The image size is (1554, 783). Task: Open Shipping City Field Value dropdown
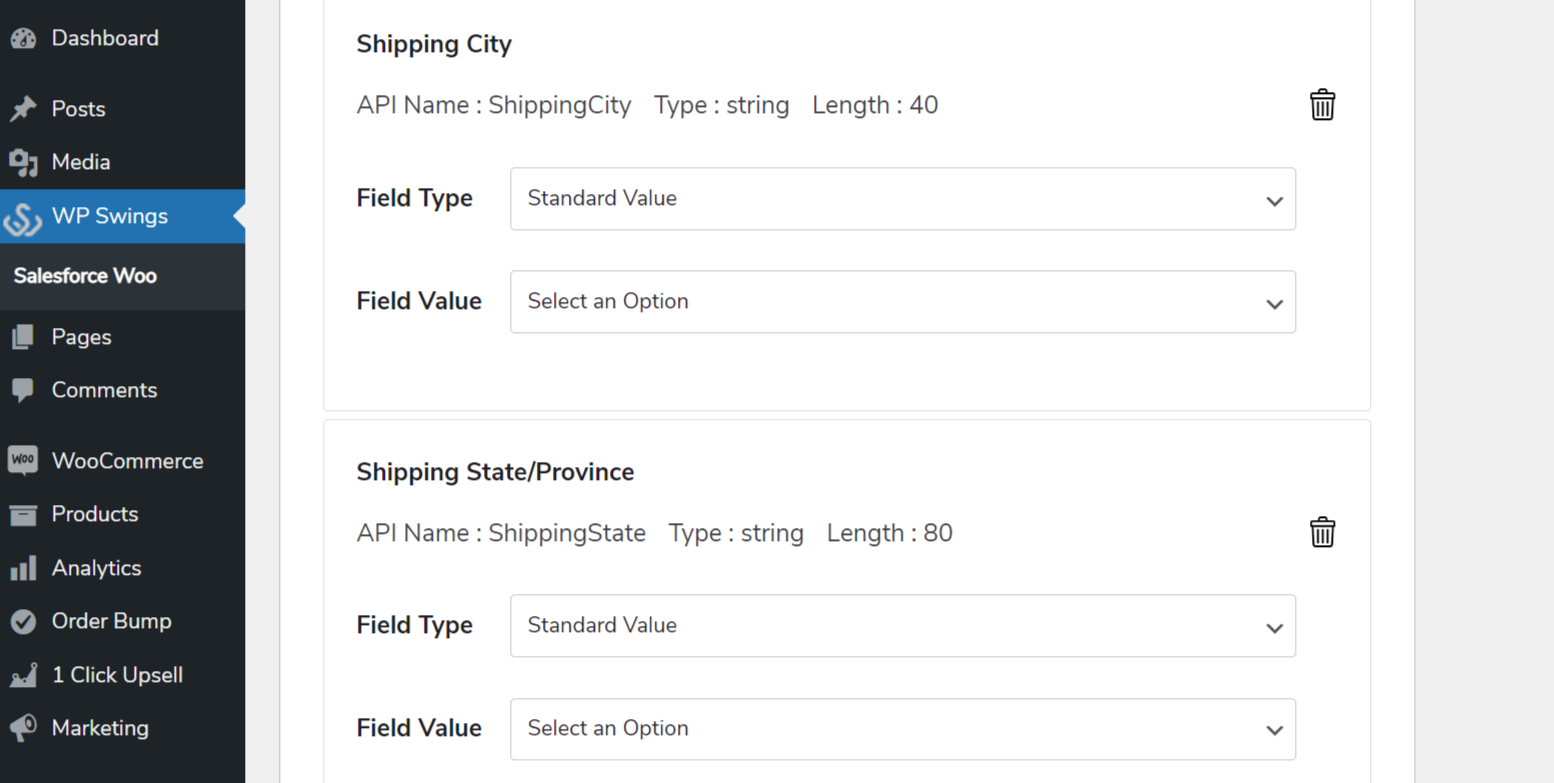903,302
